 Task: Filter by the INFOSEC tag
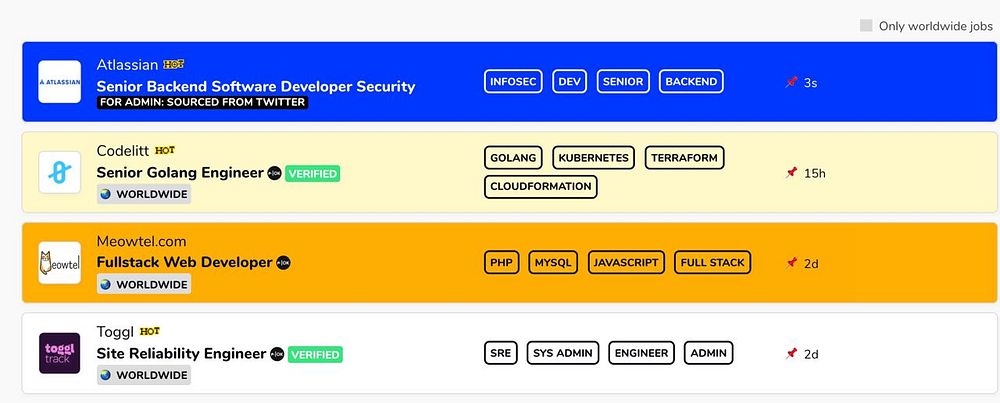coord(513,82)
